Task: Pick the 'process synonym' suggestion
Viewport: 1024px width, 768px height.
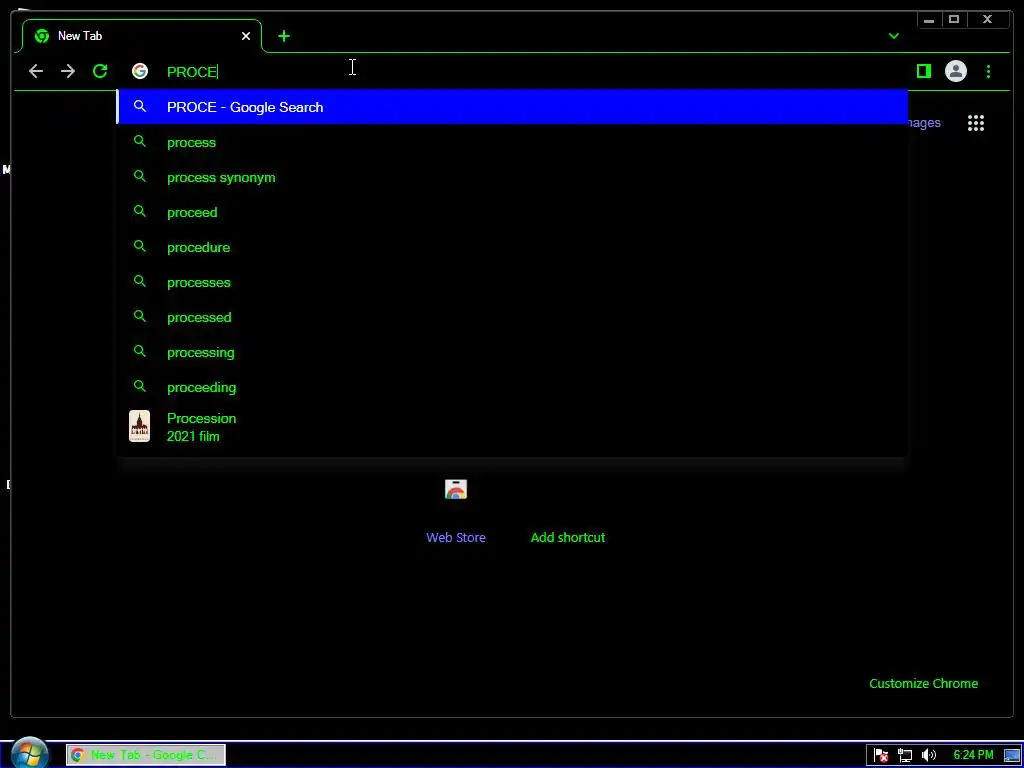Action: point(512,178)
